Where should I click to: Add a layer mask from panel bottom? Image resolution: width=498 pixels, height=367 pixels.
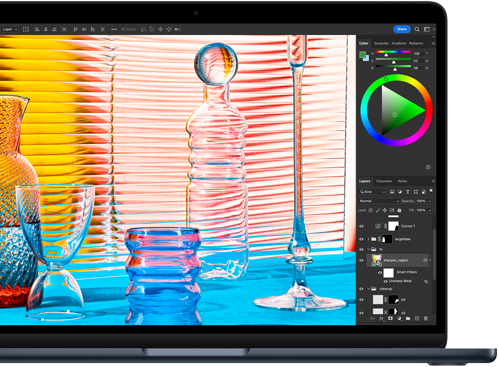pos(390,318)
